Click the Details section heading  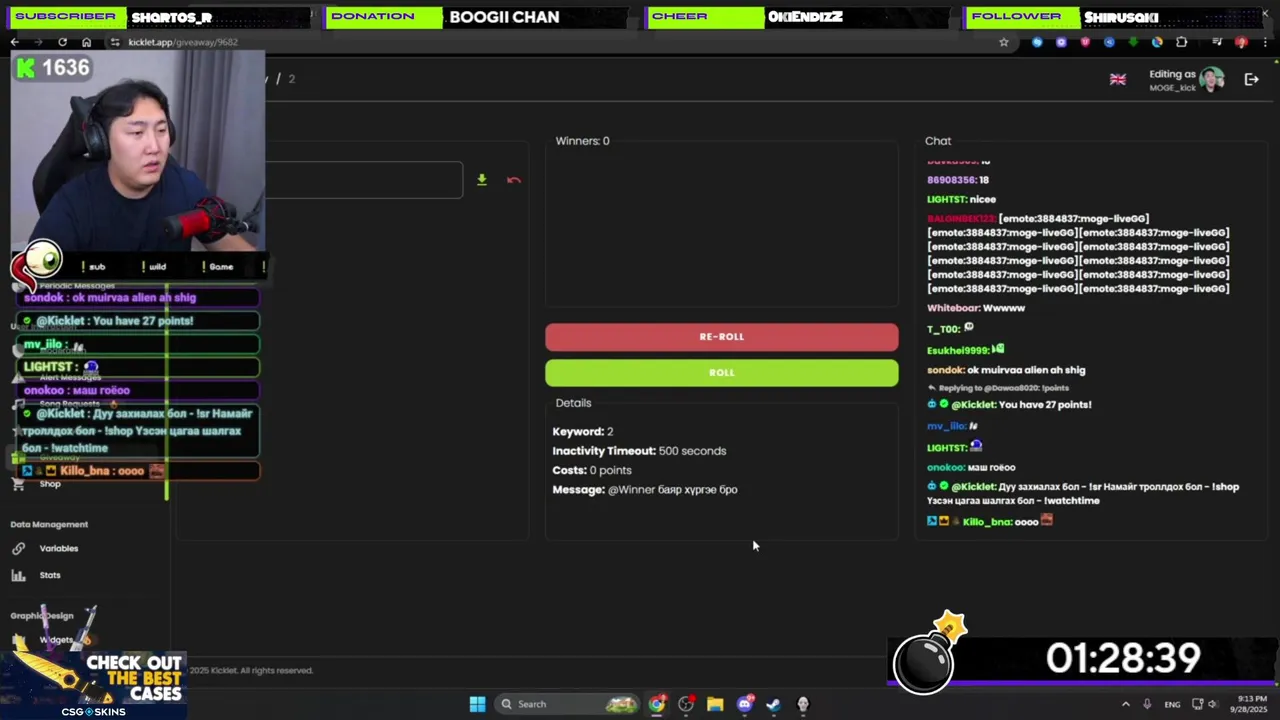coord(574,403)
